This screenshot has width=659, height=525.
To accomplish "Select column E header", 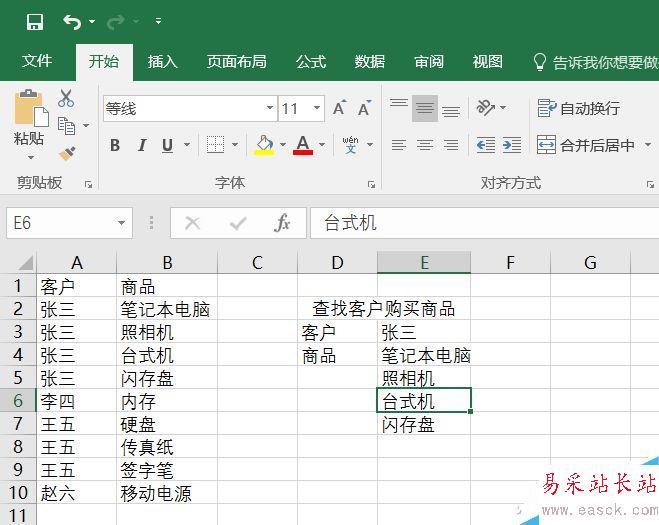I will pyautogui.click(x=424, y=263).
